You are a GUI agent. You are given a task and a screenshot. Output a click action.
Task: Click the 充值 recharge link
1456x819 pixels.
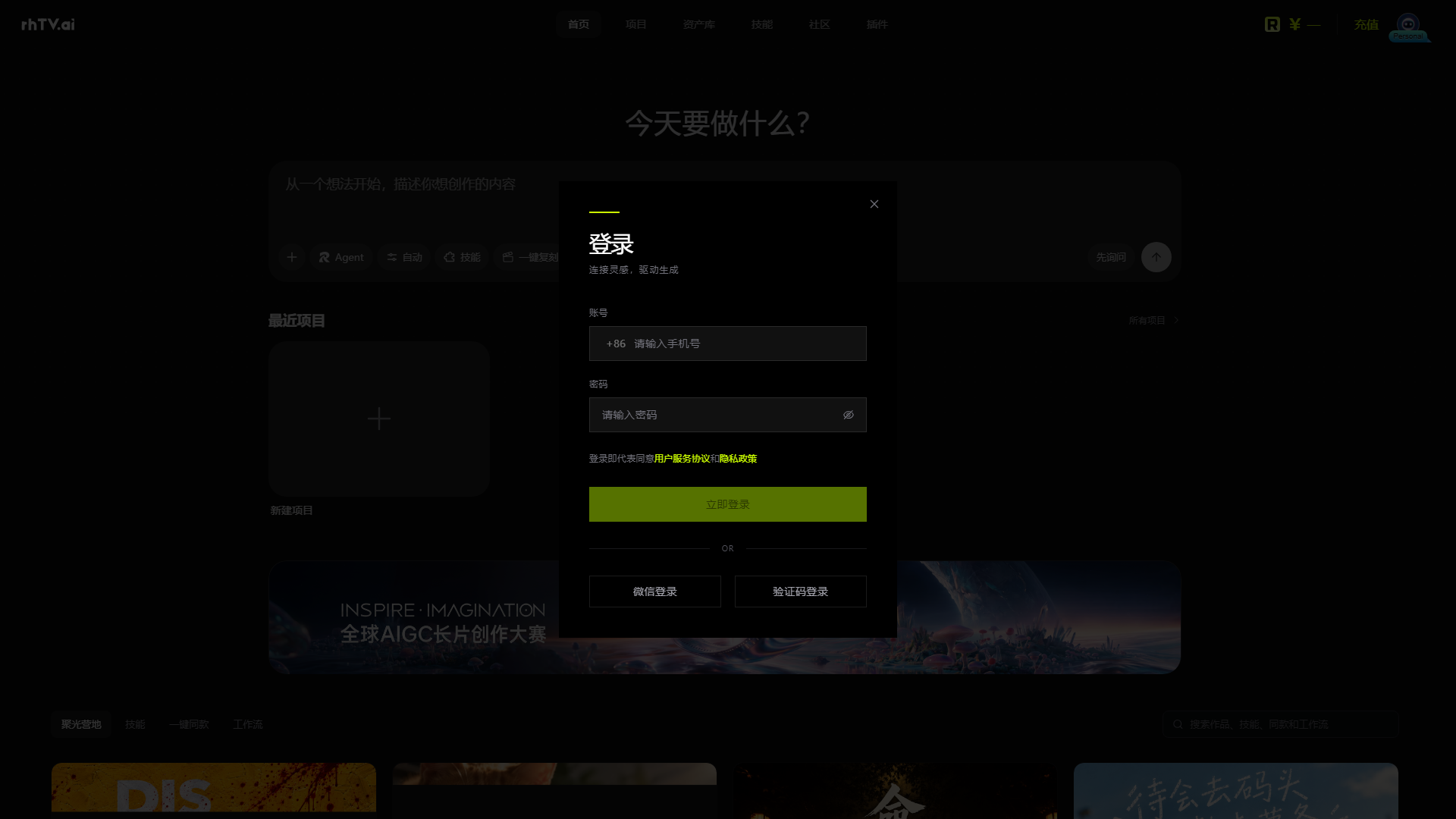pos(1367,25)
